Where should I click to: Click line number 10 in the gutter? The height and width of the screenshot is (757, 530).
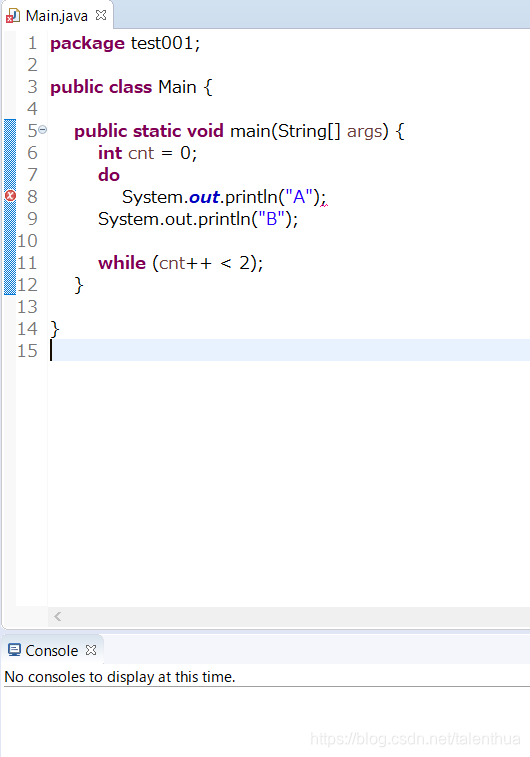[28, 241]
